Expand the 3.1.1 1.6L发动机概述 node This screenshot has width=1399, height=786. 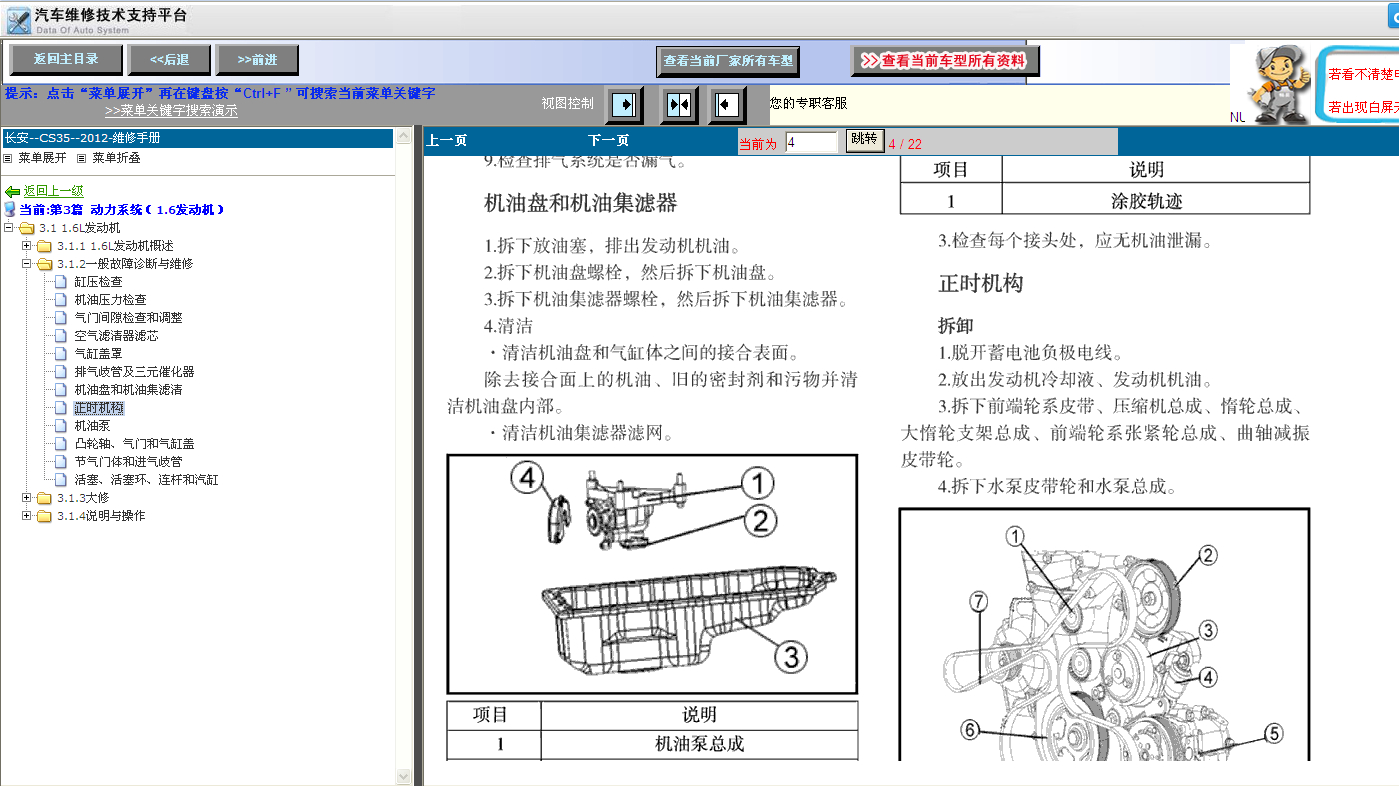(x=27, y=246)
